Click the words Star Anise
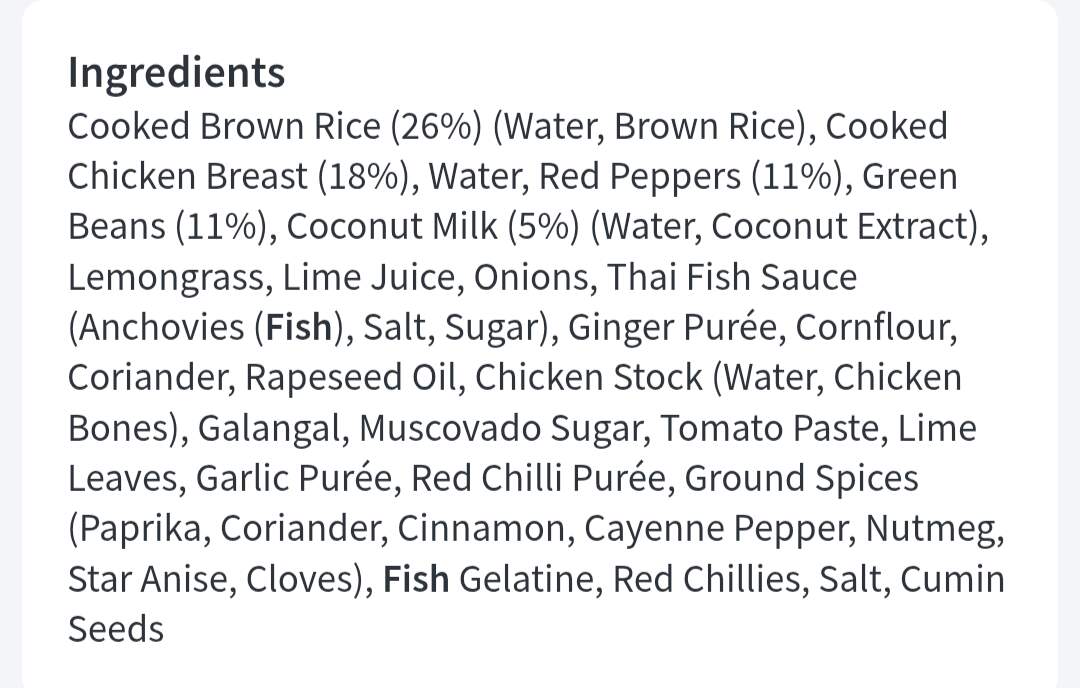1080x688 pixels. (x=147, y=578)
